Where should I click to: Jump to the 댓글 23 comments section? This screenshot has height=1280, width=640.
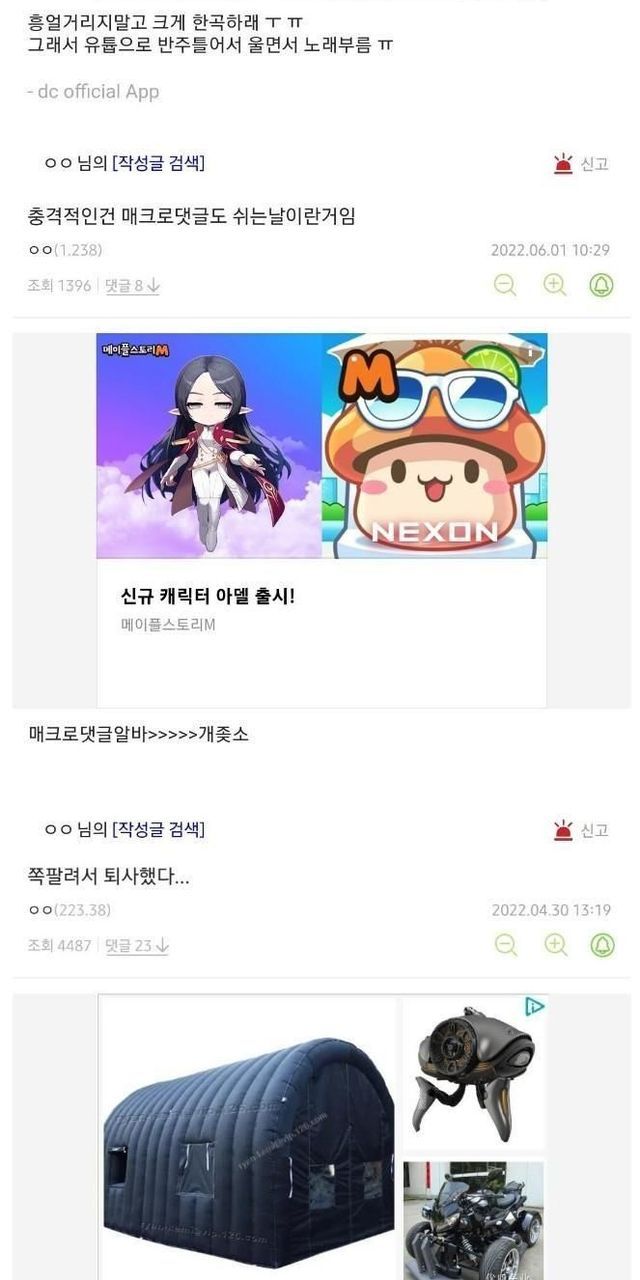pos(137,946)
